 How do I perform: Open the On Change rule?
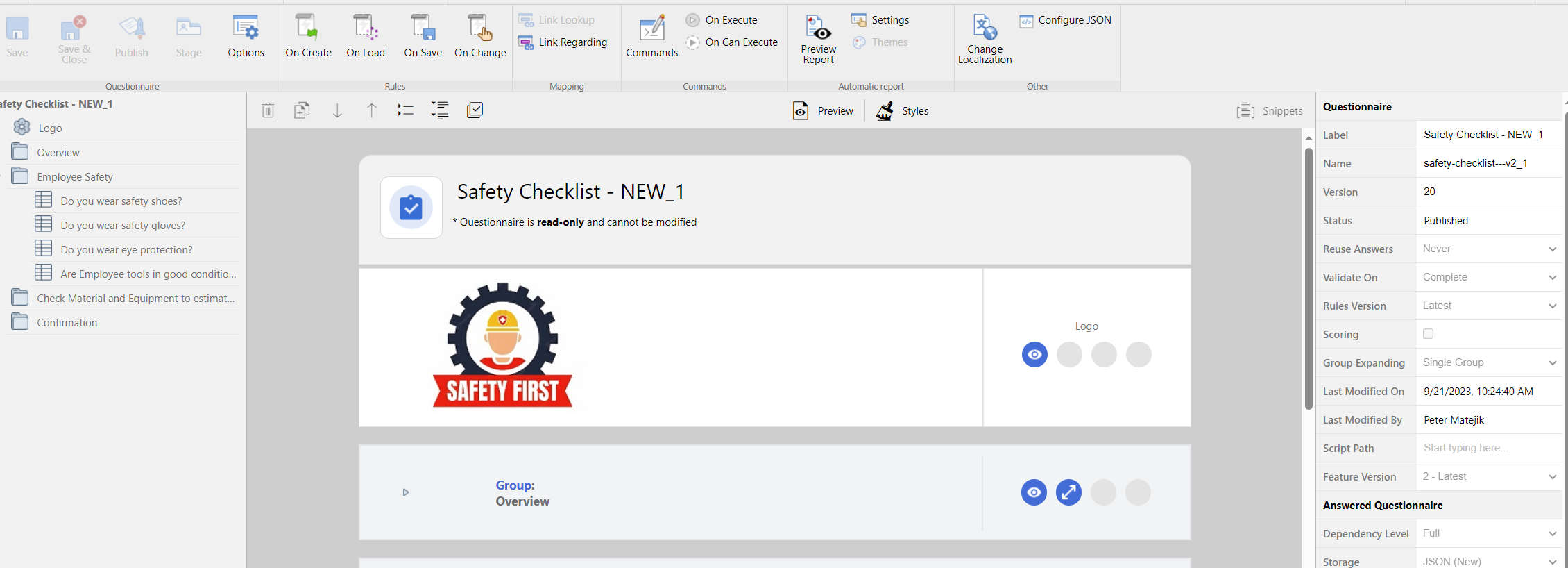pyautogui.click(x=479, y=28)
